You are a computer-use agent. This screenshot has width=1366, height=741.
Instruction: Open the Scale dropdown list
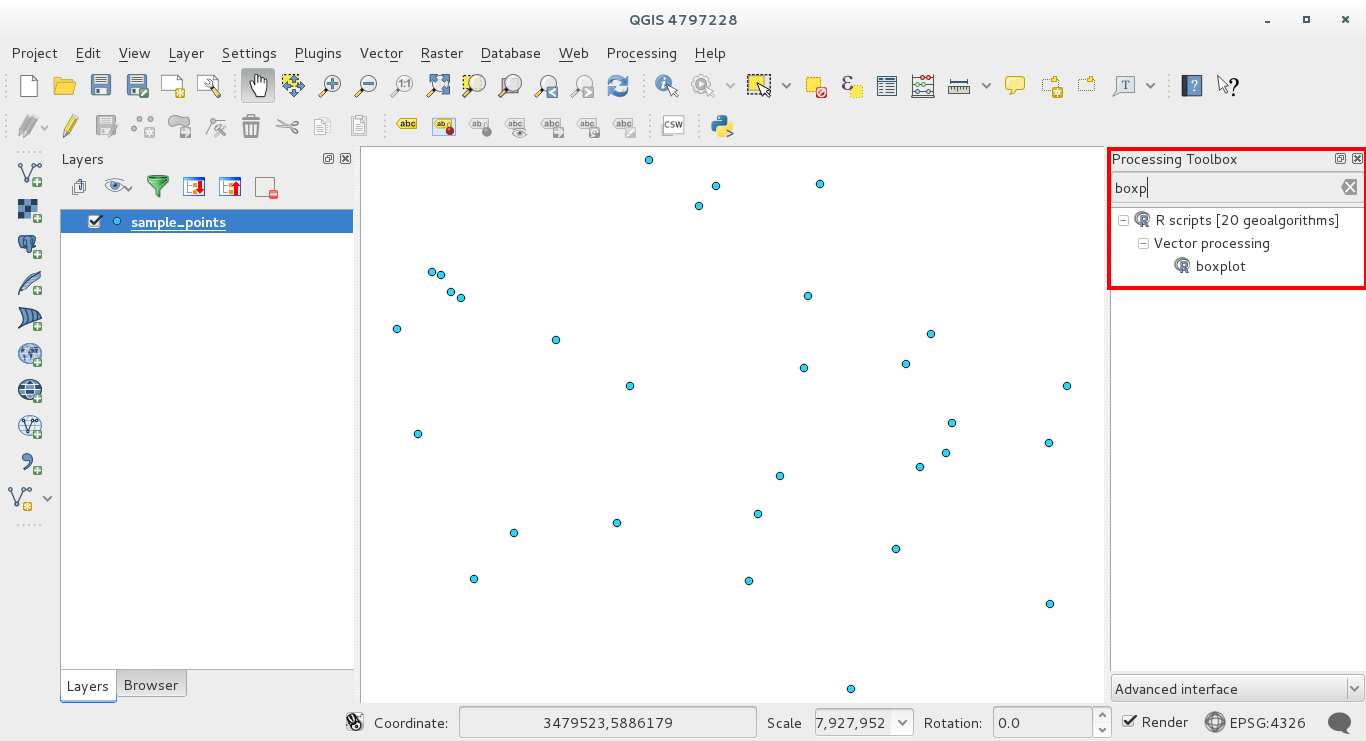coord(902,722)
